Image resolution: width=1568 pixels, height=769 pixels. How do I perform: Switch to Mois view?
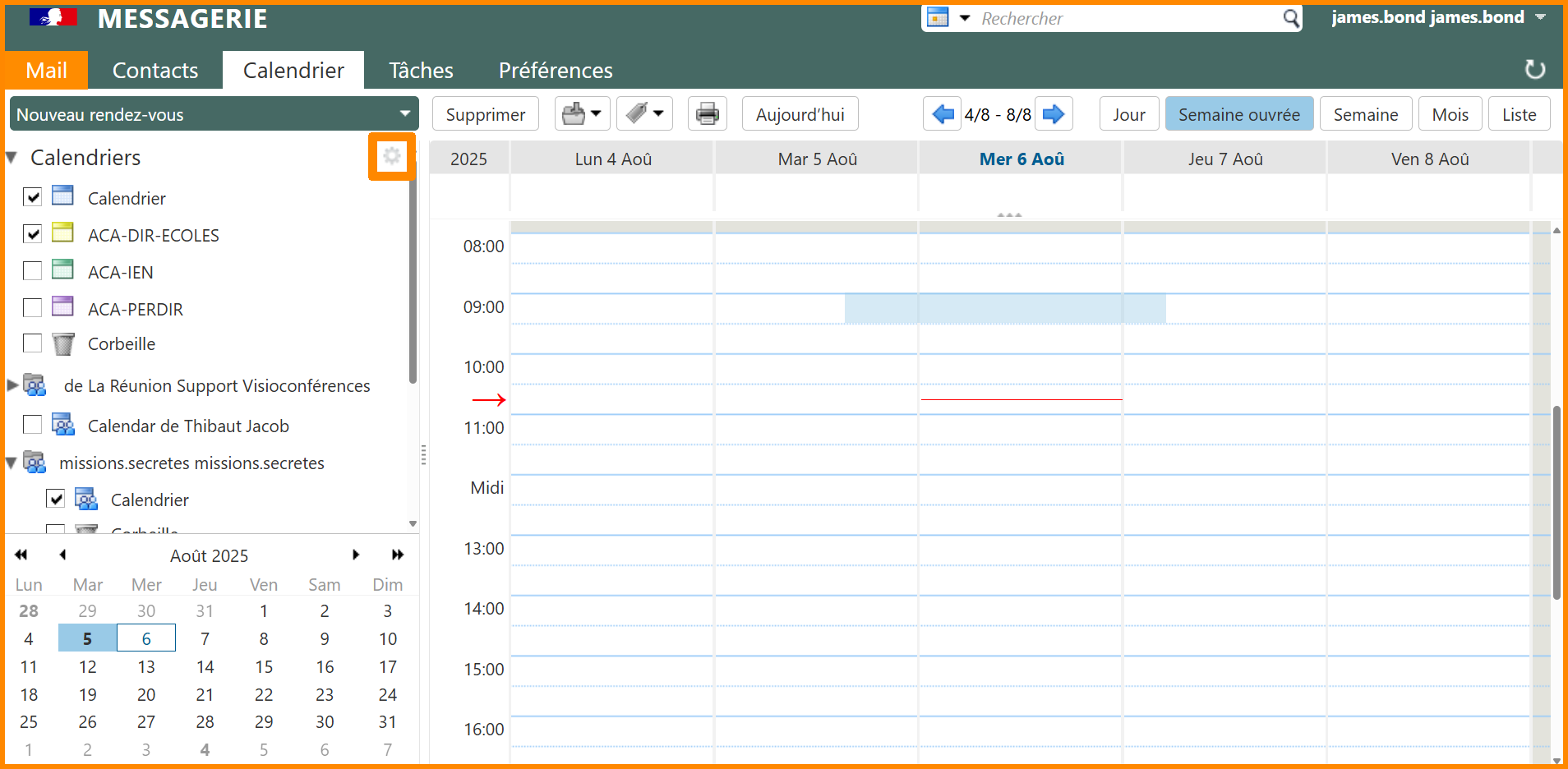[x=1450, y=114]
